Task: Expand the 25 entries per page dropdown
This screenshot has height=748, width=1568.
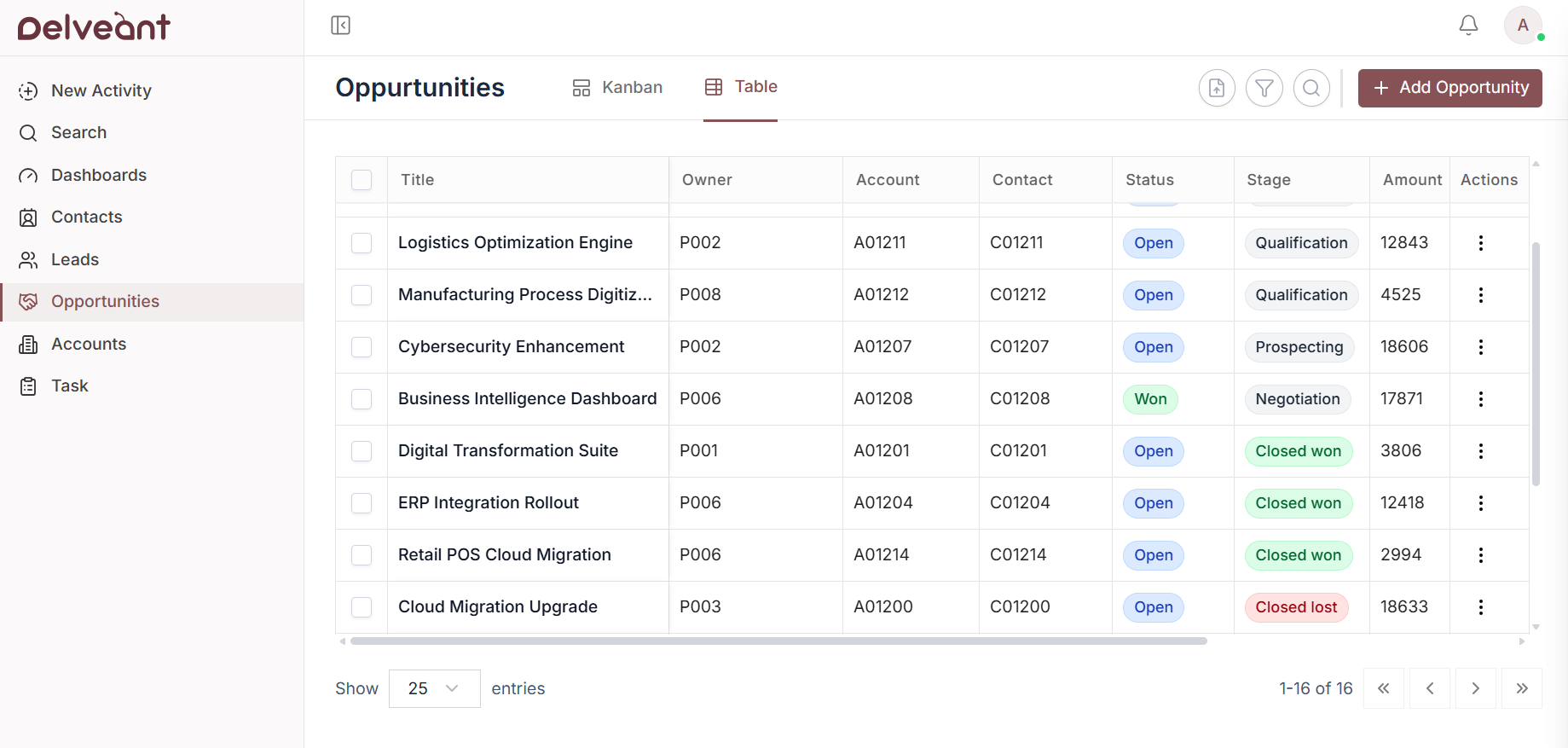Action: (434, 688)
